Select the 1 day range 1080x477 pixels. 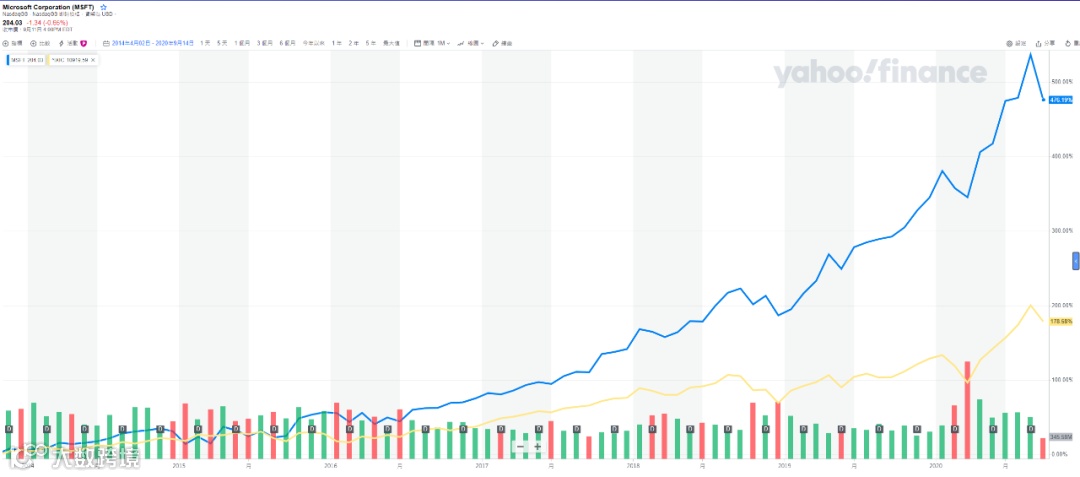pos(205,43)
